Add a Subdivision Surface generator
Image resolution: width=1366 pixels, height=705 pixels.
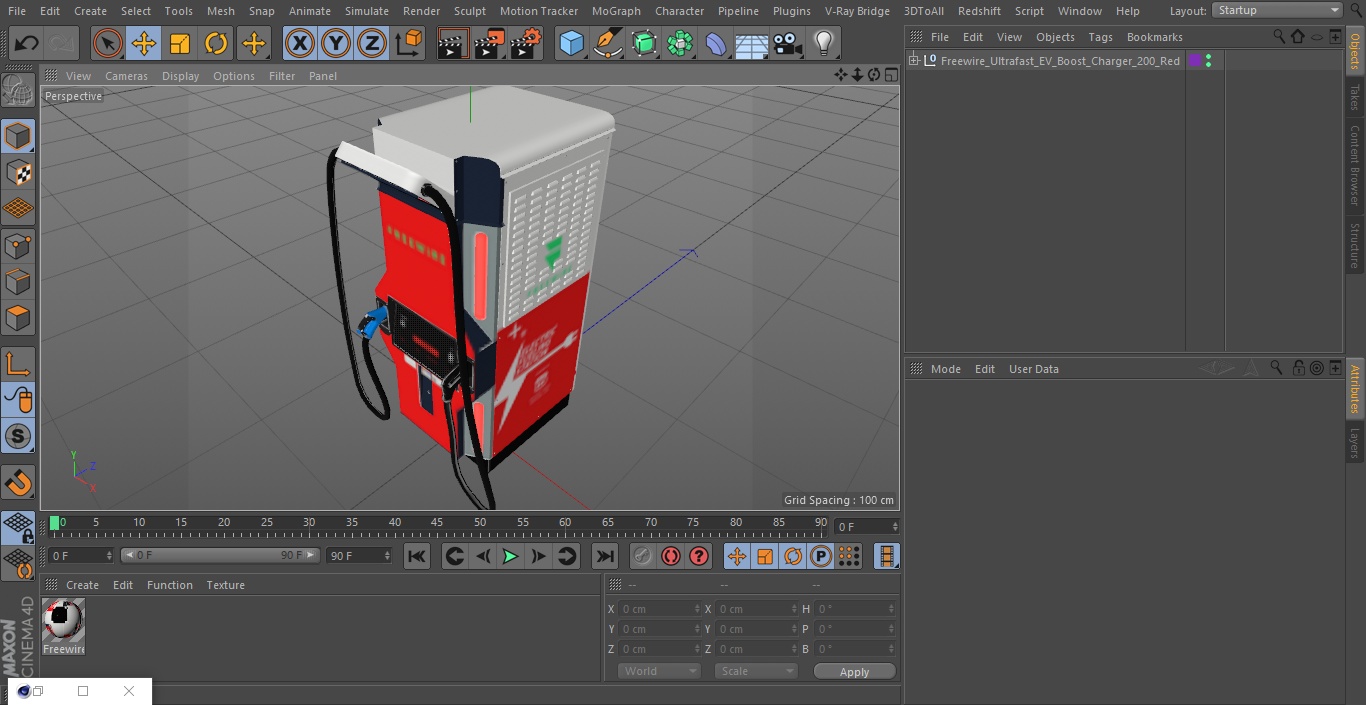point(644,43)
